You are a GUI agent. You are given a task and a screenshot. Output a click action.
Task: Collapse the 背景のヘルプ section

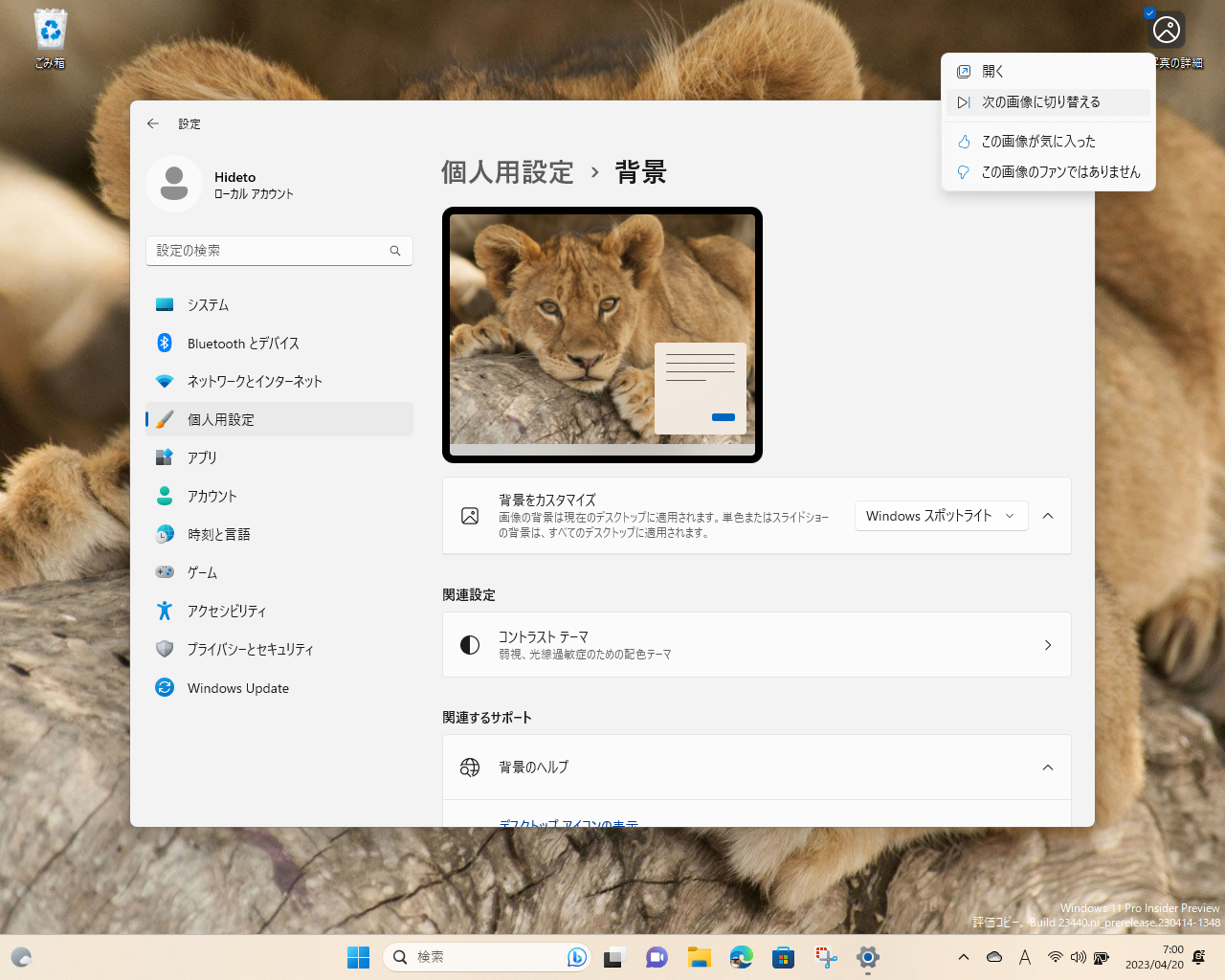[x=1047, y=767]
